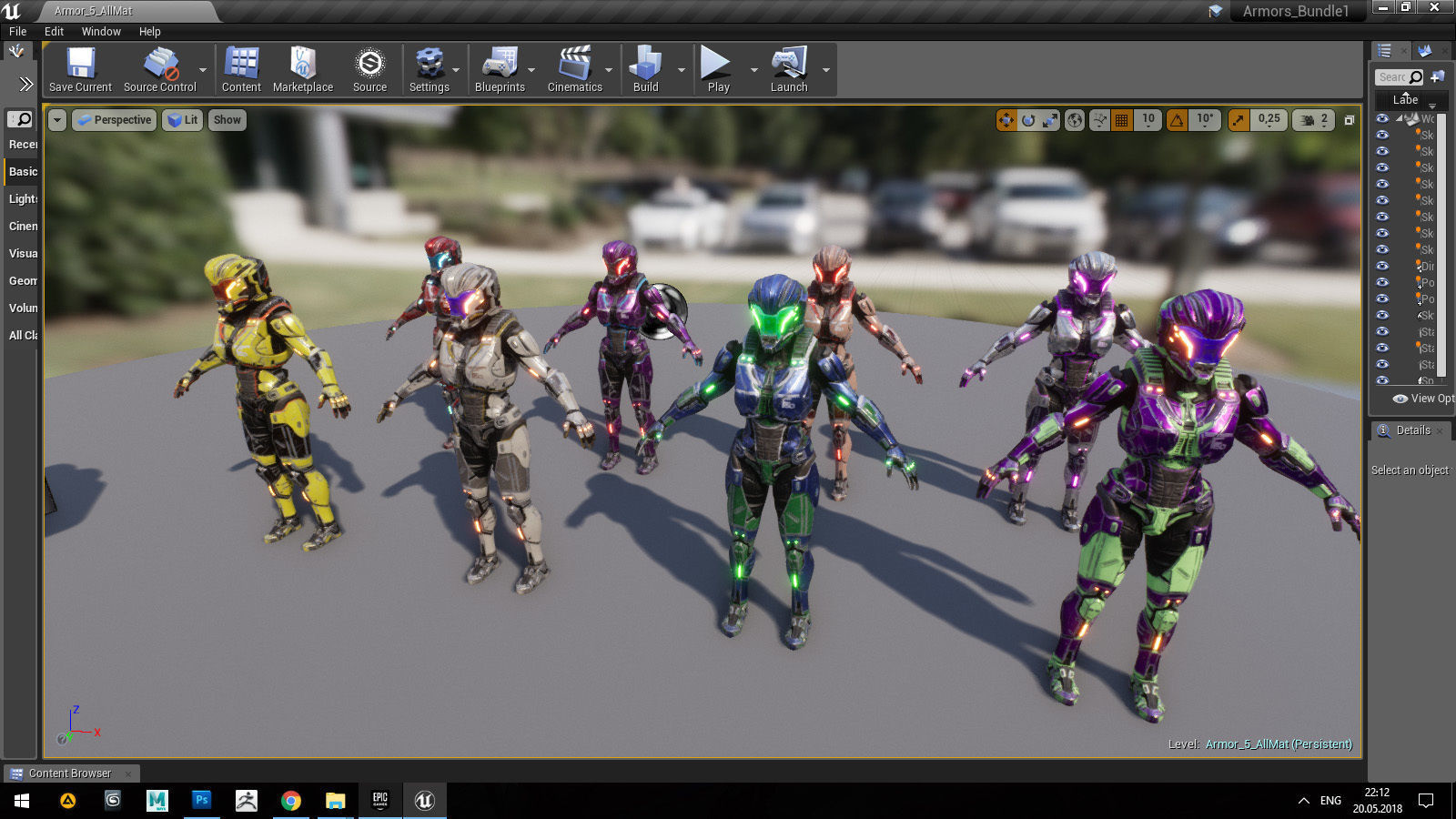1456x819 pixels.
Task: Click the surface snapping icon
Action: coord(1099,120)
